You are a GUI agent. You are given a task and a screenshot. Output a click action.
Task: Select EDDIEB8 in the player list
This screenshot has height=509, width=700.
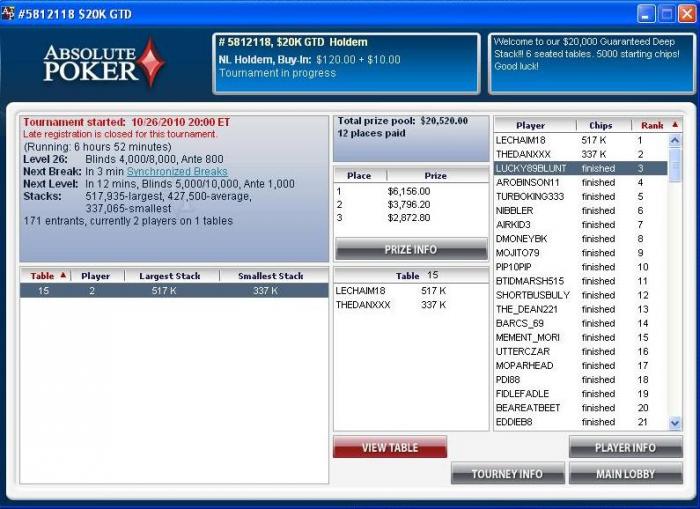[581, 422]
